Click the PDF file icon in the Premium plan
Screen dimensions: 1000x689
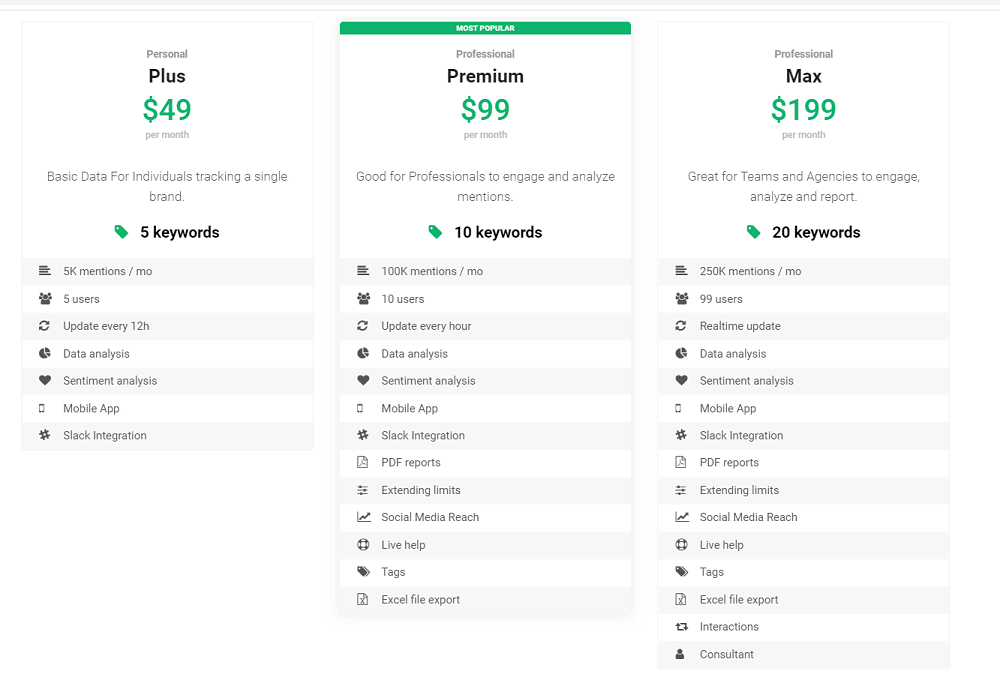[x=362, y=462]
